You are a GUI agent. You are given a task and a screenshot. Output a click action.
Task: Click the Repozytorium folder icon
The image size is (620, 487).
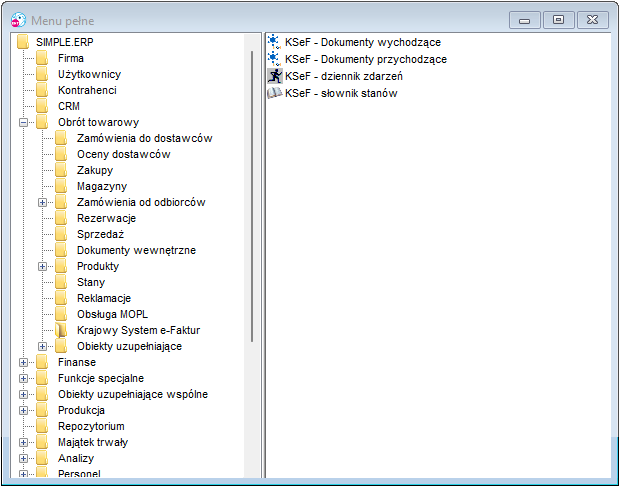42,426
